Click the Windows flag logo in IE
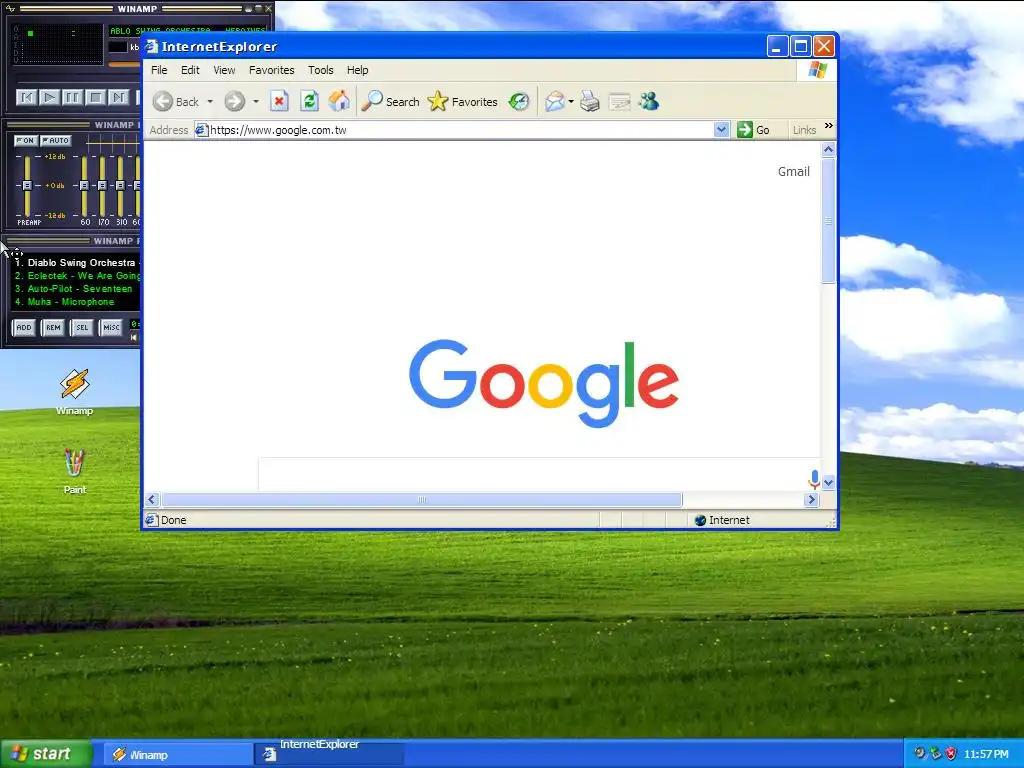1024x768 pixels. (817, 70)
